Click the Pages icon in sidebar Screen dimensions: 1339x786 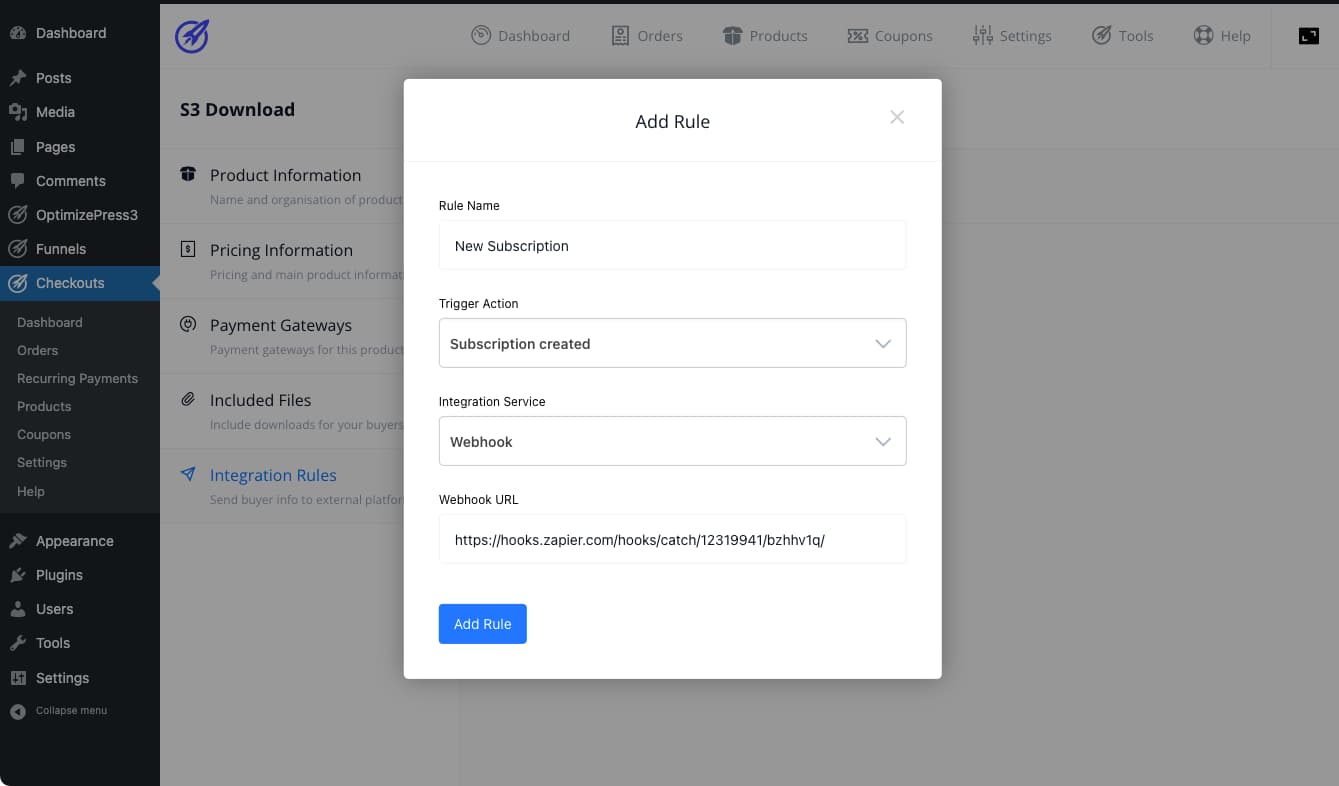[x=18, y=147]
